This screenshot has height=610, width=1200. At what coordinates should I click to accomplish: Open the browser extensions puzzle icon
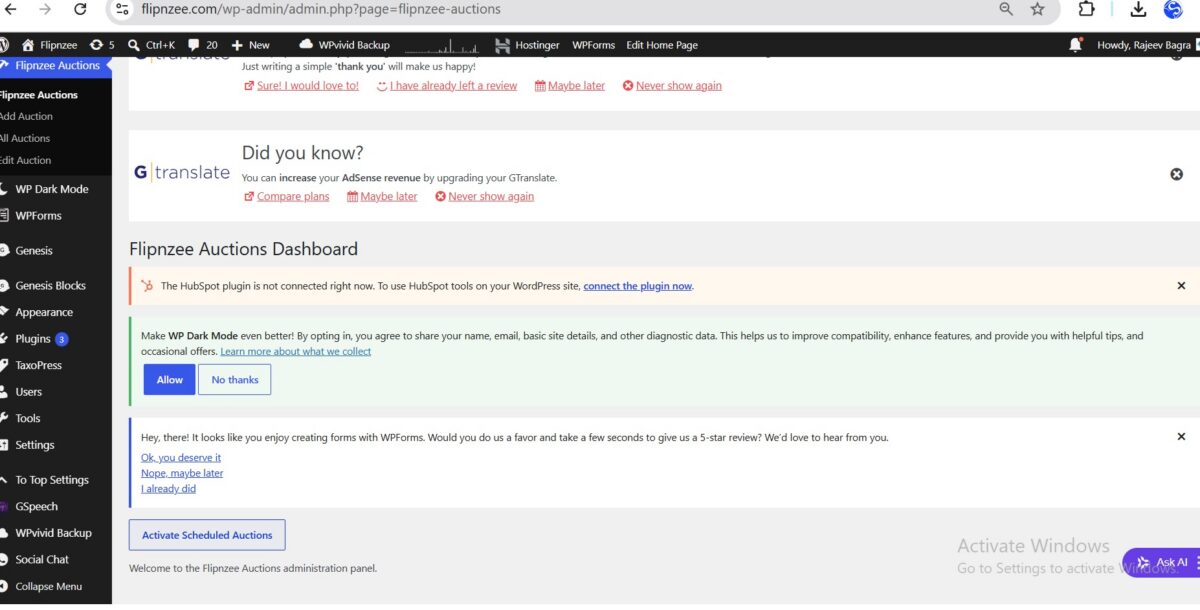click(1087, 9)
